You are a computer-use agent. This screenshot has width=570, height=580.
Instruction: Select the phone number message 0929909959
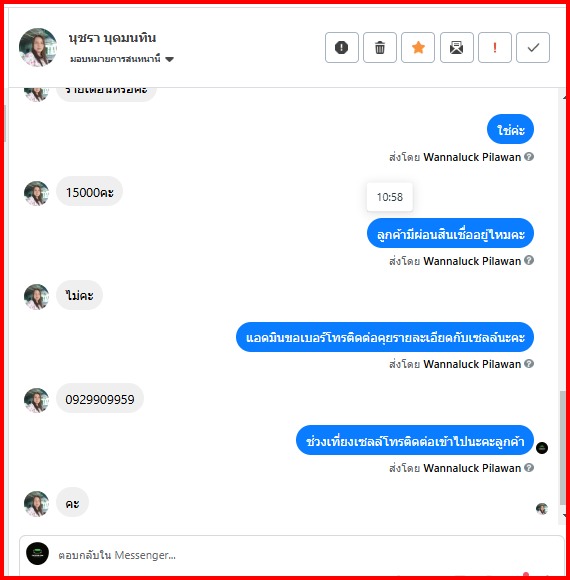(100, 399)
